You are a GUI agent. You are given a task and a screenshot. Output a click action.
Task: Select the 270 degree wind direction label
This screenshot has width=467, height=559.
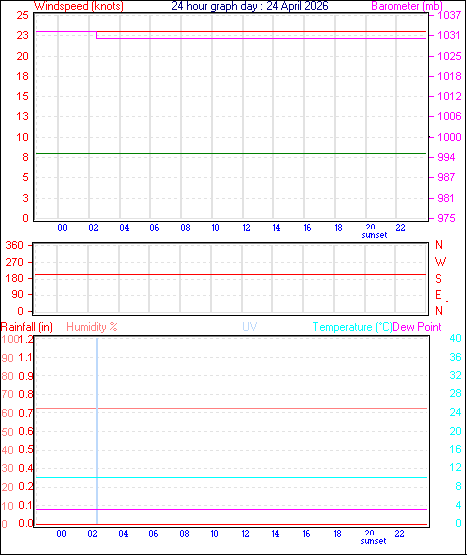click(15, 262)
